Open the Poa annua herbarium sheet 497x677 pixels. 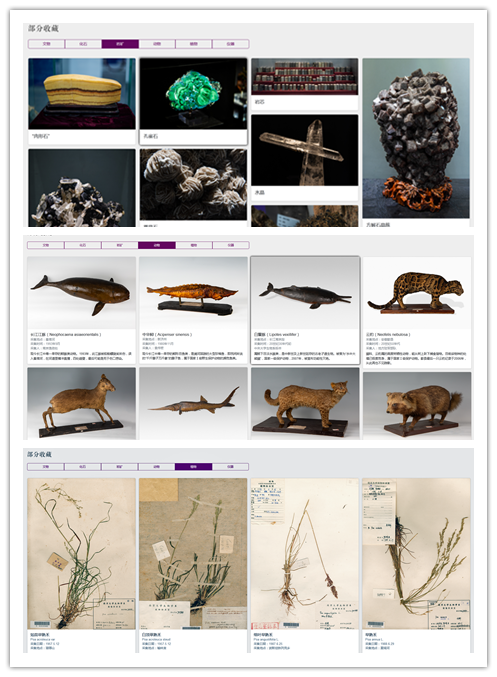(x=416, y=554)
